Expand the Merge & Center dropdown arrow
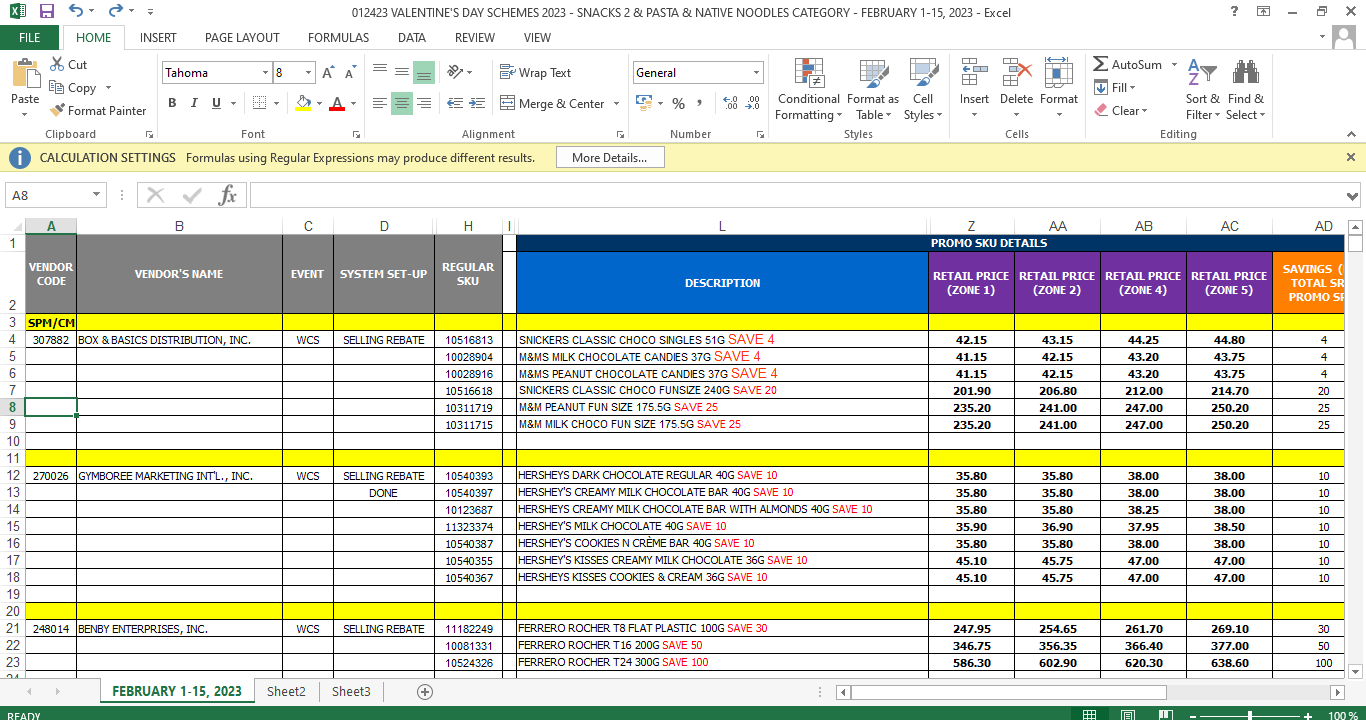 [616, 103]
